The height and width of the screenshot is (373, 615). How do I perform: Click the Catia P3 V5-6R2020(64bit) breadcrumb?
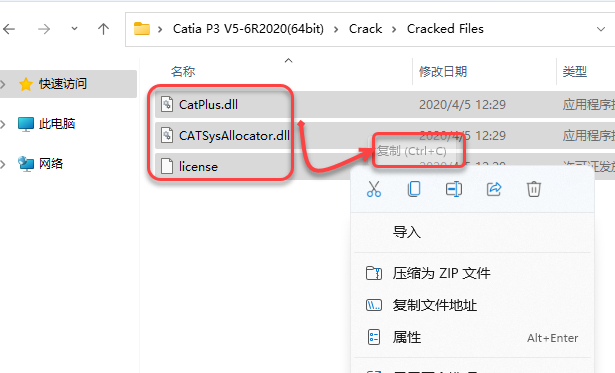[x=248, y=29]
